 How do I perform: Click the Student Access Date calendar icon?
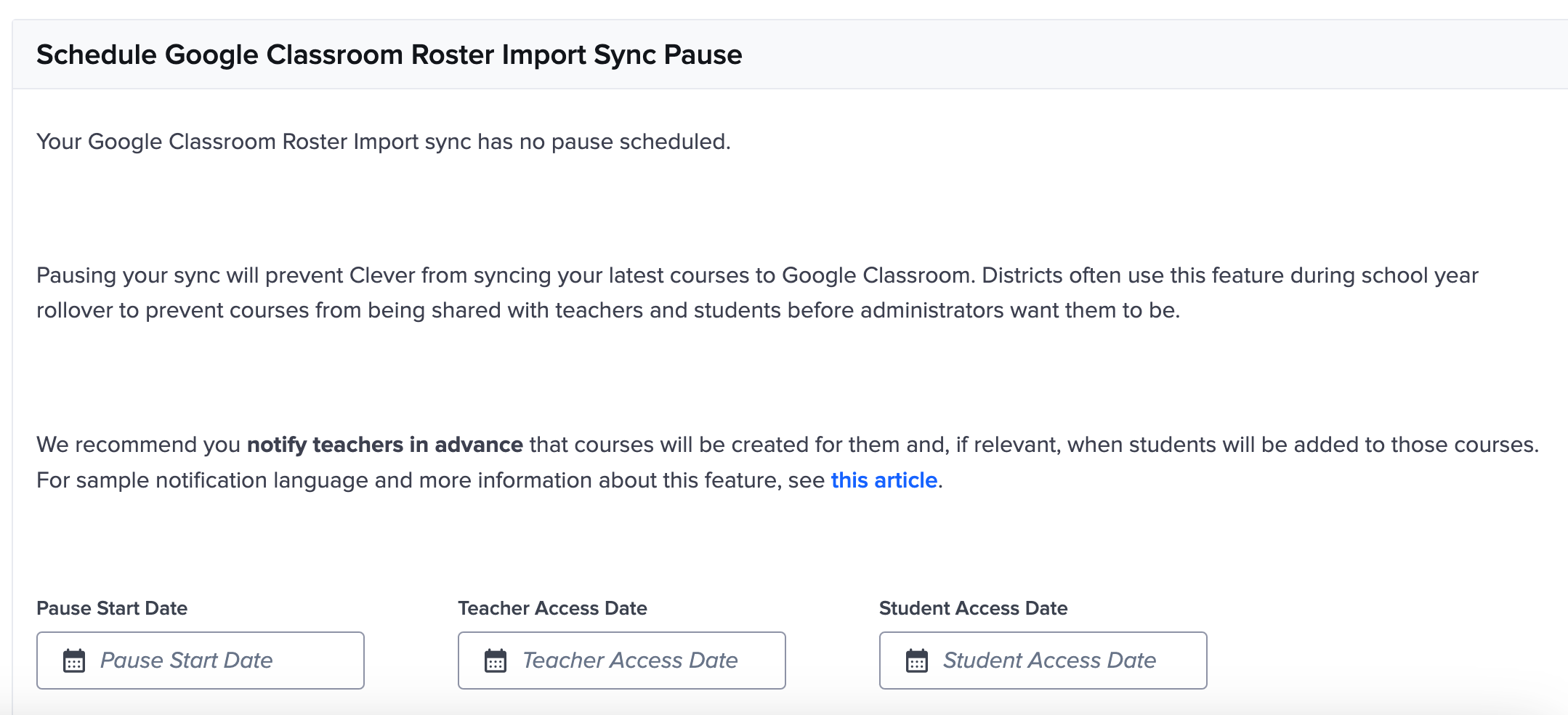point(917,660)
